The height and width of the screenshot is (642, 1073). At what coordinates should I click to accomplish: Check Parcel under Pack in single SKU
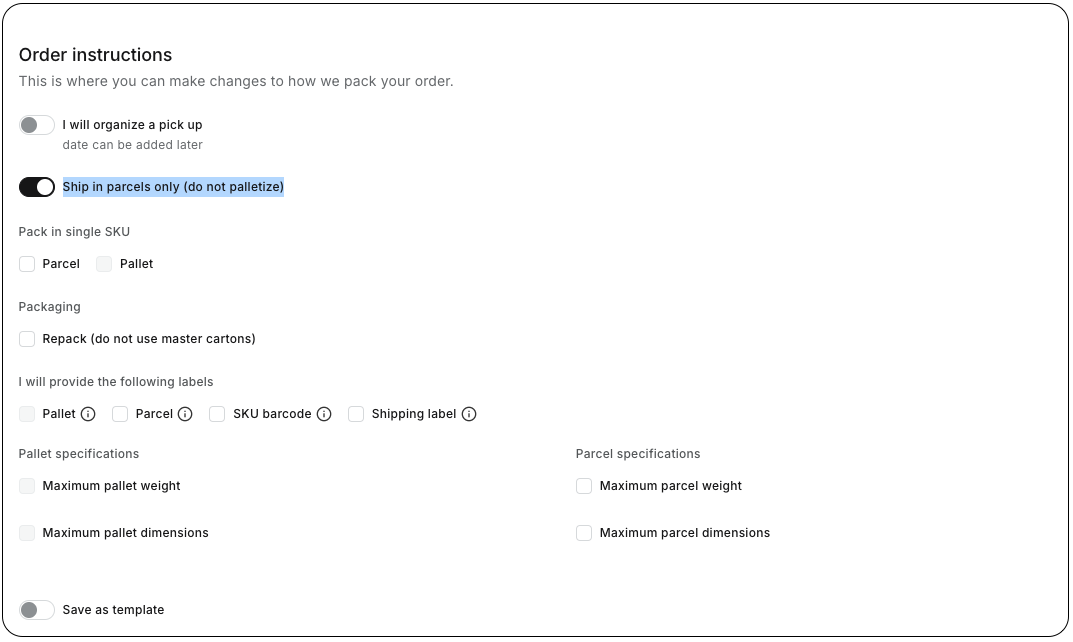coord(27,264)
